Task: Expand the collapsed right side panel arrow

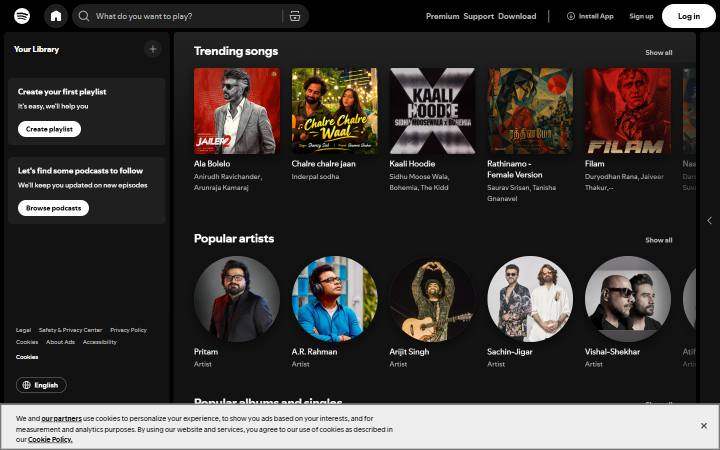Action: click(709, 221)
